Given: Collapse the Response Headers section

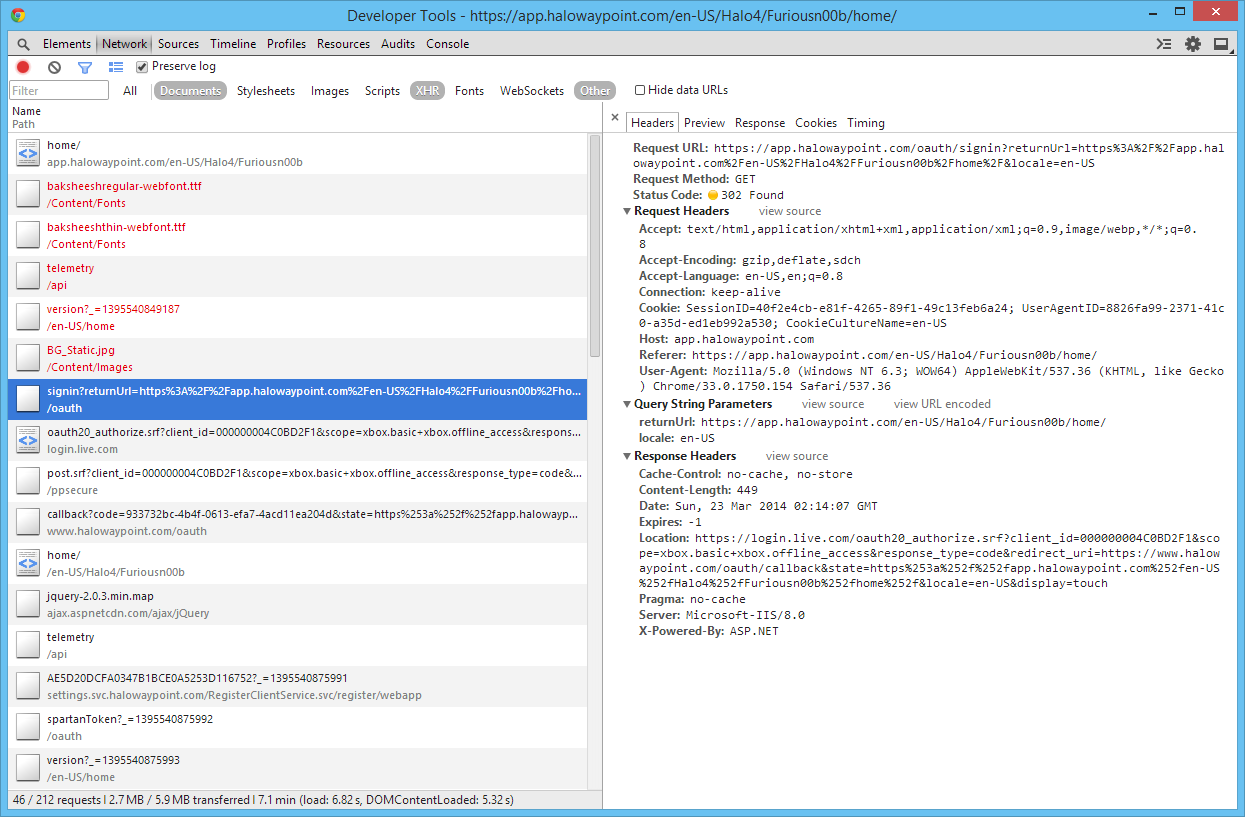Looking at the screenshot, I should tap(627, 457).
